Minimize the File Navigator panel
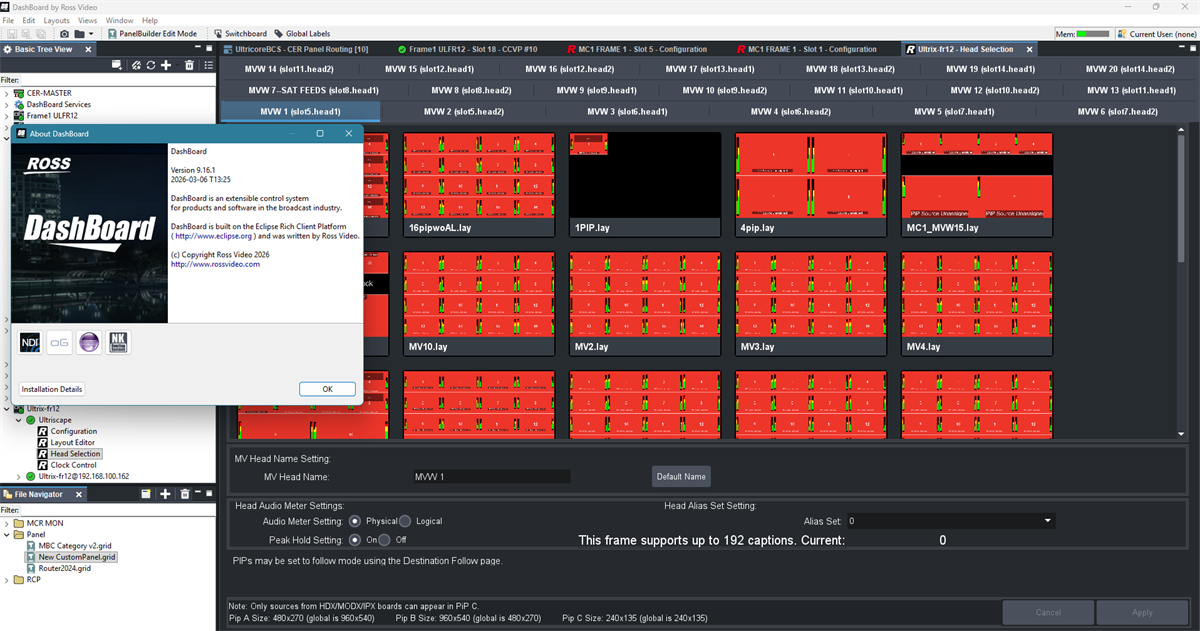This screenshot has width=1200, height=631. click(x=199, y=494)
